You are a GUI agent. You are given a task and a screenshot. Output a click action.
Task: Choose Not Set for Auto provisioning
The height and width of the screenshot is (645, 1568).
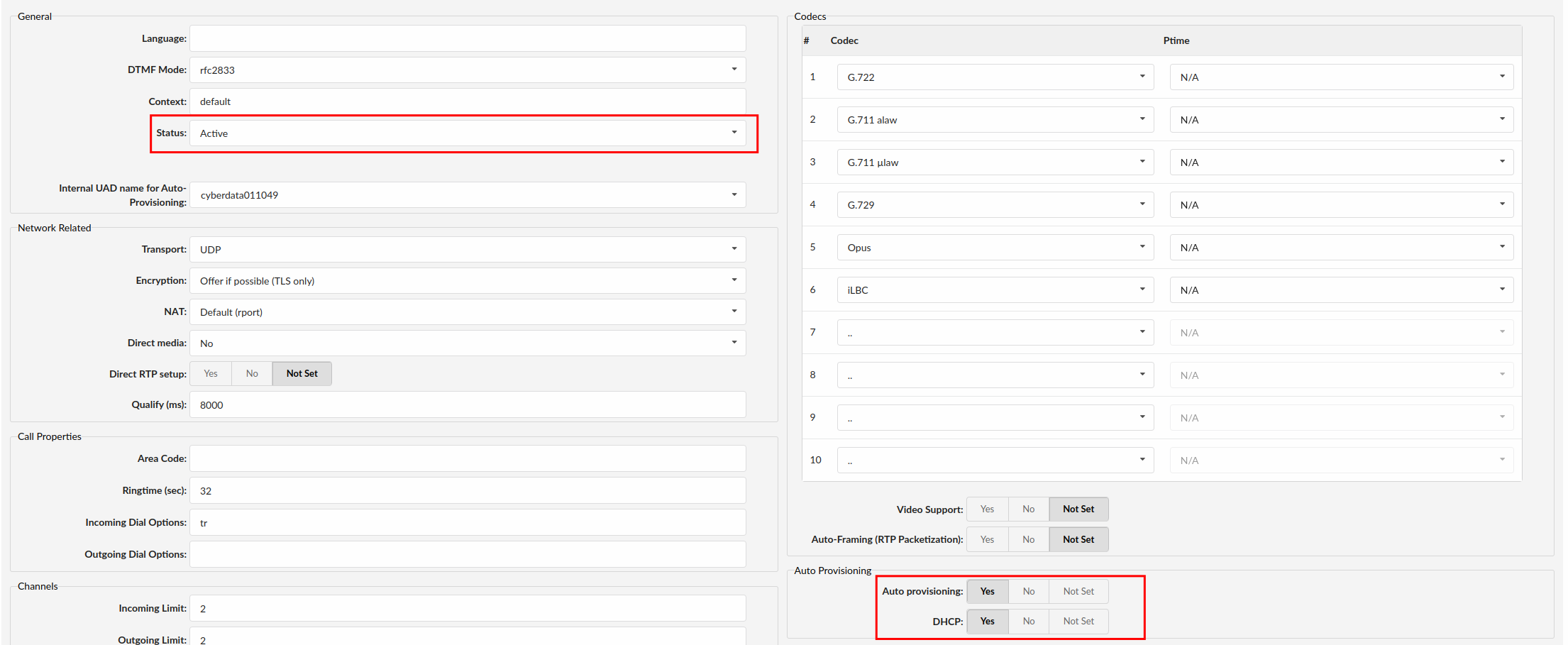[x=1078, y=592]
